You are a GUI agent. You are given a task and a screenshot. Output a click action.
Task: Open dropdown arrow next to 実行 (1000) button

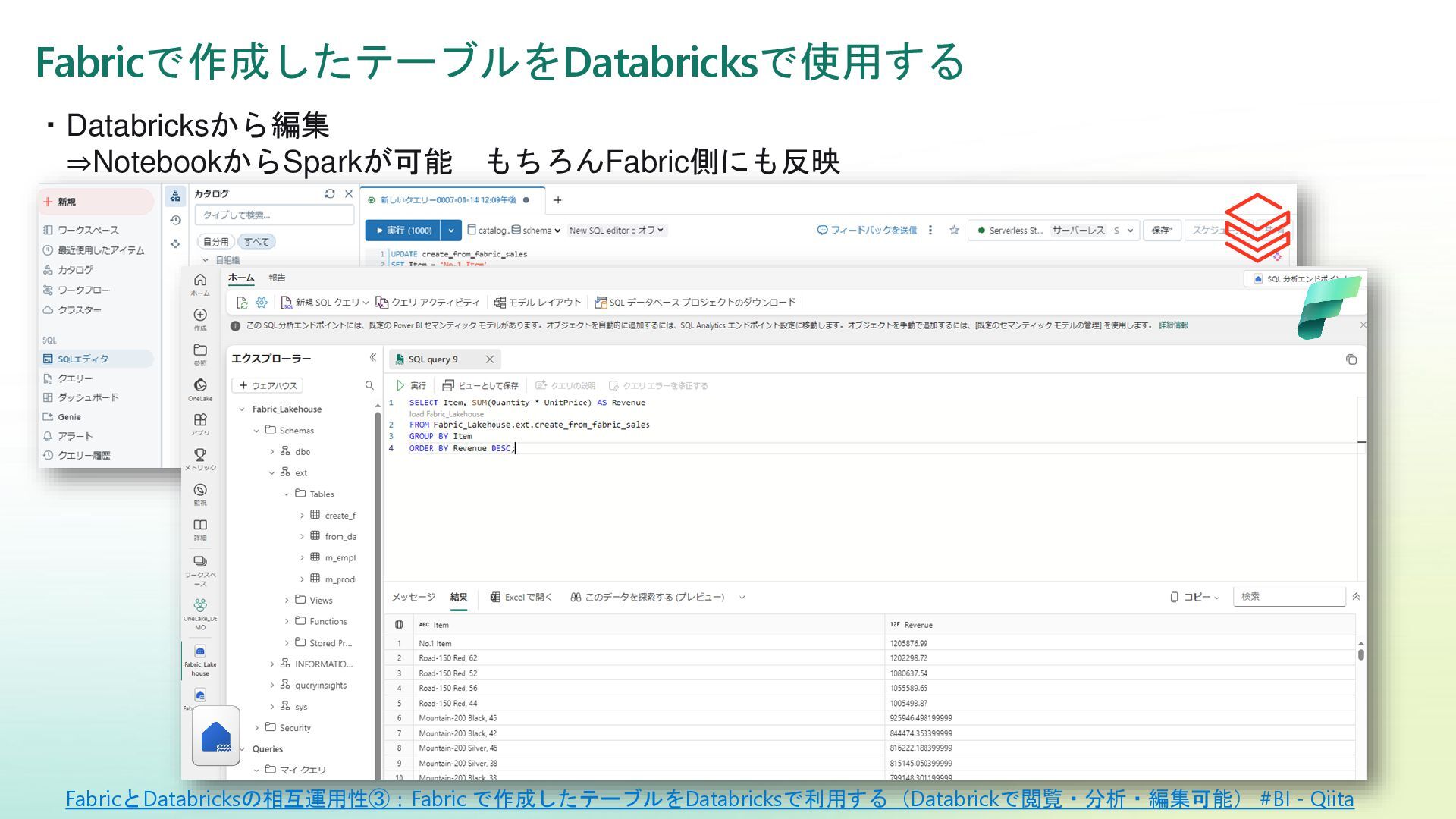pos(451,231)
